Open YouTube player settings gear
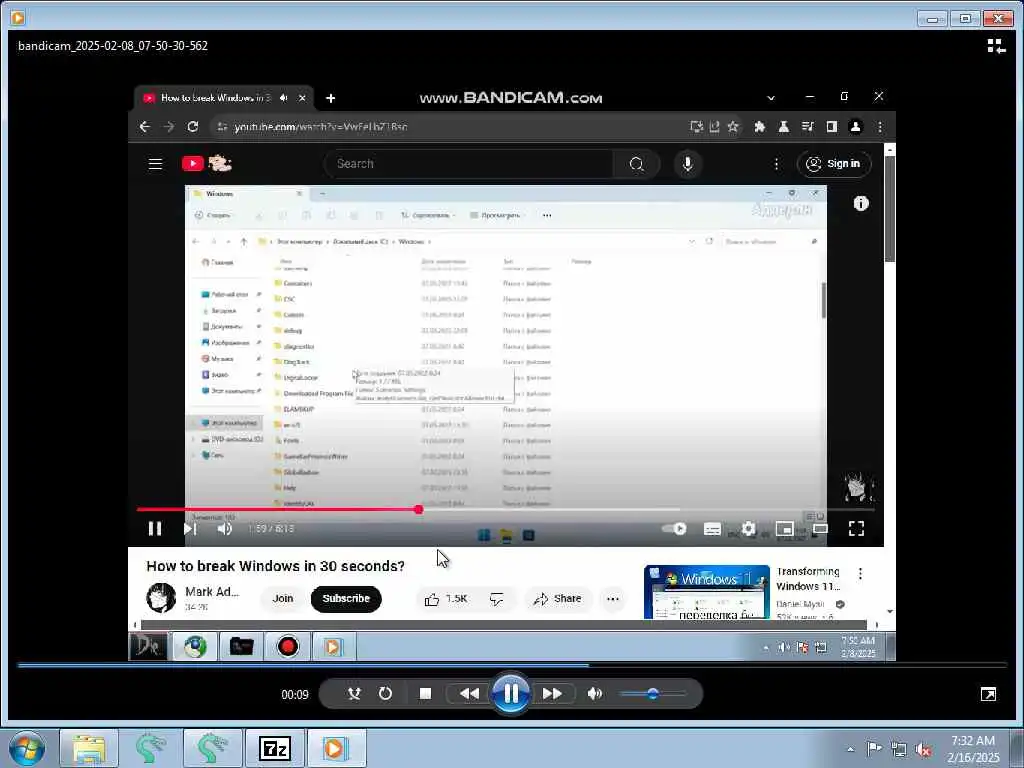 coord(748,528)
